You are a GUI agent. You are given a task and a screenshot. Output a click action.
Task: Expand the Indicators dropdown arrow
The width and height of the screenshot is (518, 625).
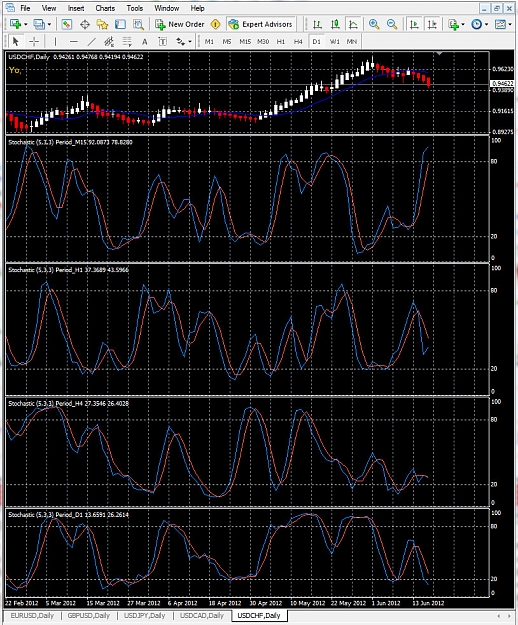pos(463,25)
